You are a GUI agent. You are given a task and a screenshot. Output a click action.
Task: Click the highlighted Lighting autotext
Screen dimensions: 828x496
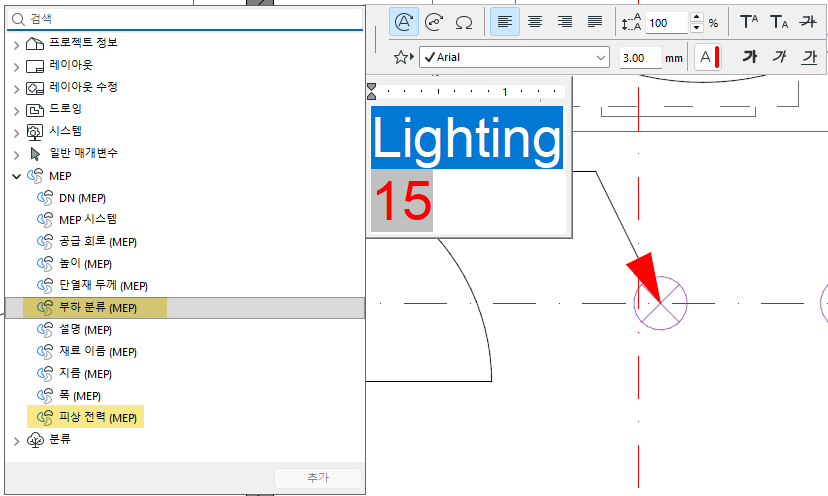467,137
